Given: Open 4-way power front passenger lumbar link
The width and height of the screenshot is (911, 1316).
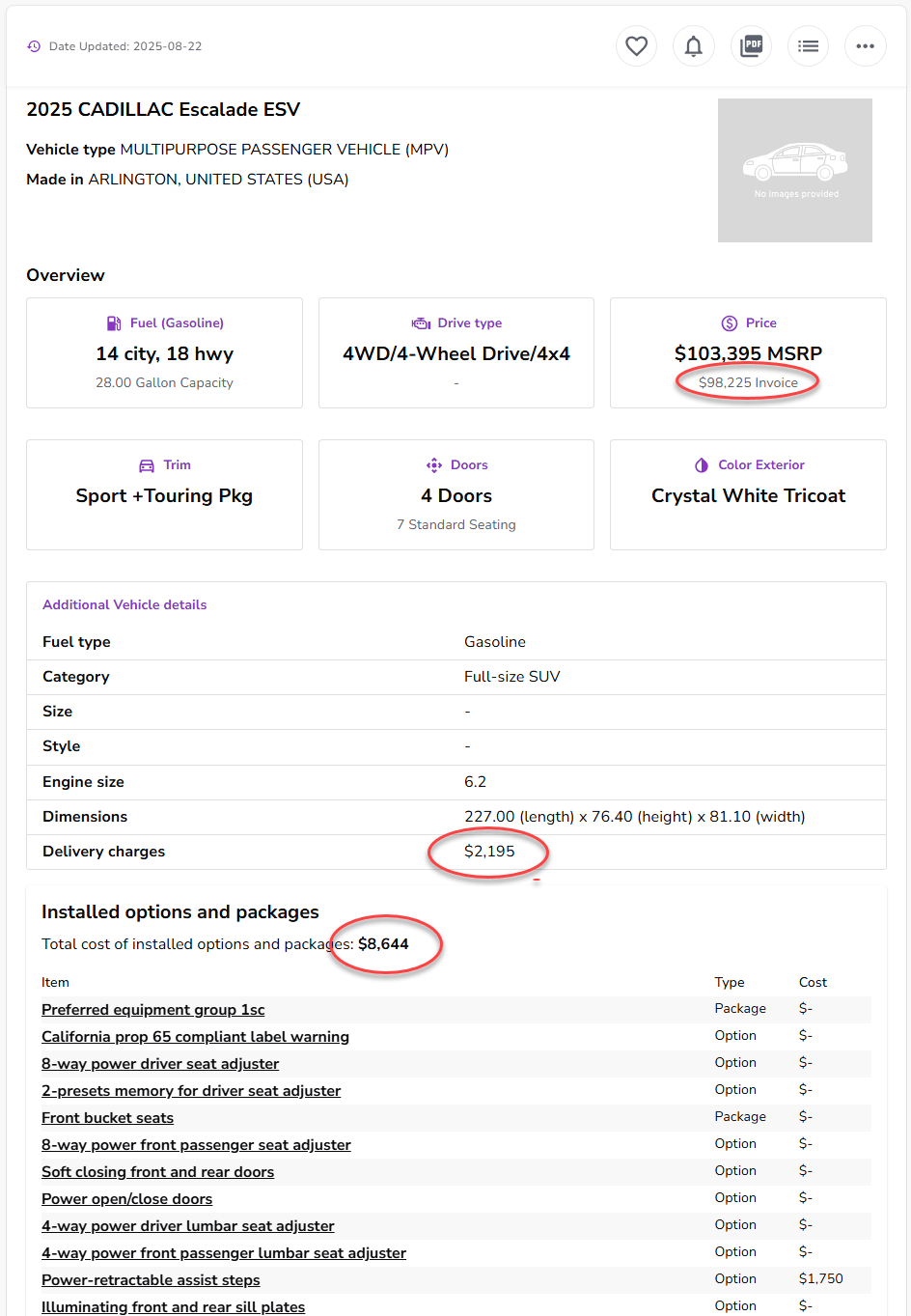Looking at the screenshot, I should tap(224, 1252).
